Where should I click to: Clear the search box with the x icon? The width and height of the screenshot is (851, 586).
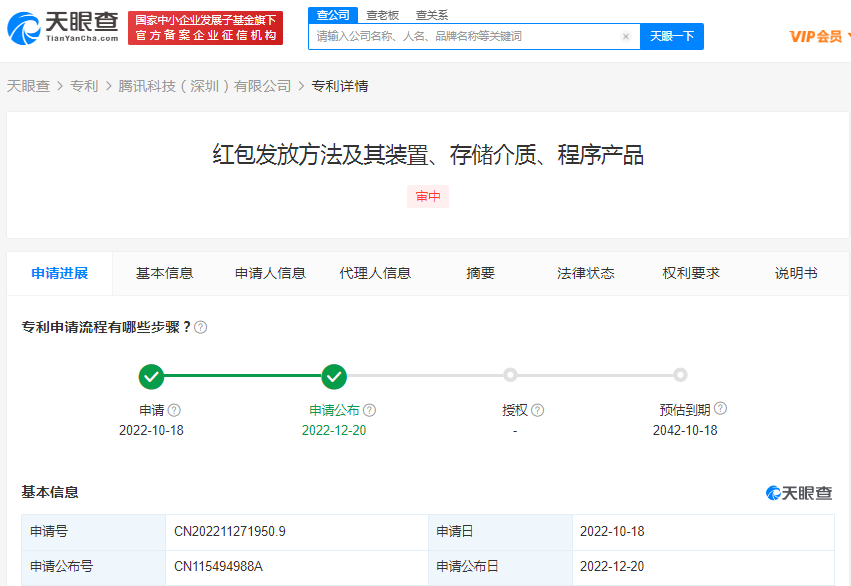[626, 36]
